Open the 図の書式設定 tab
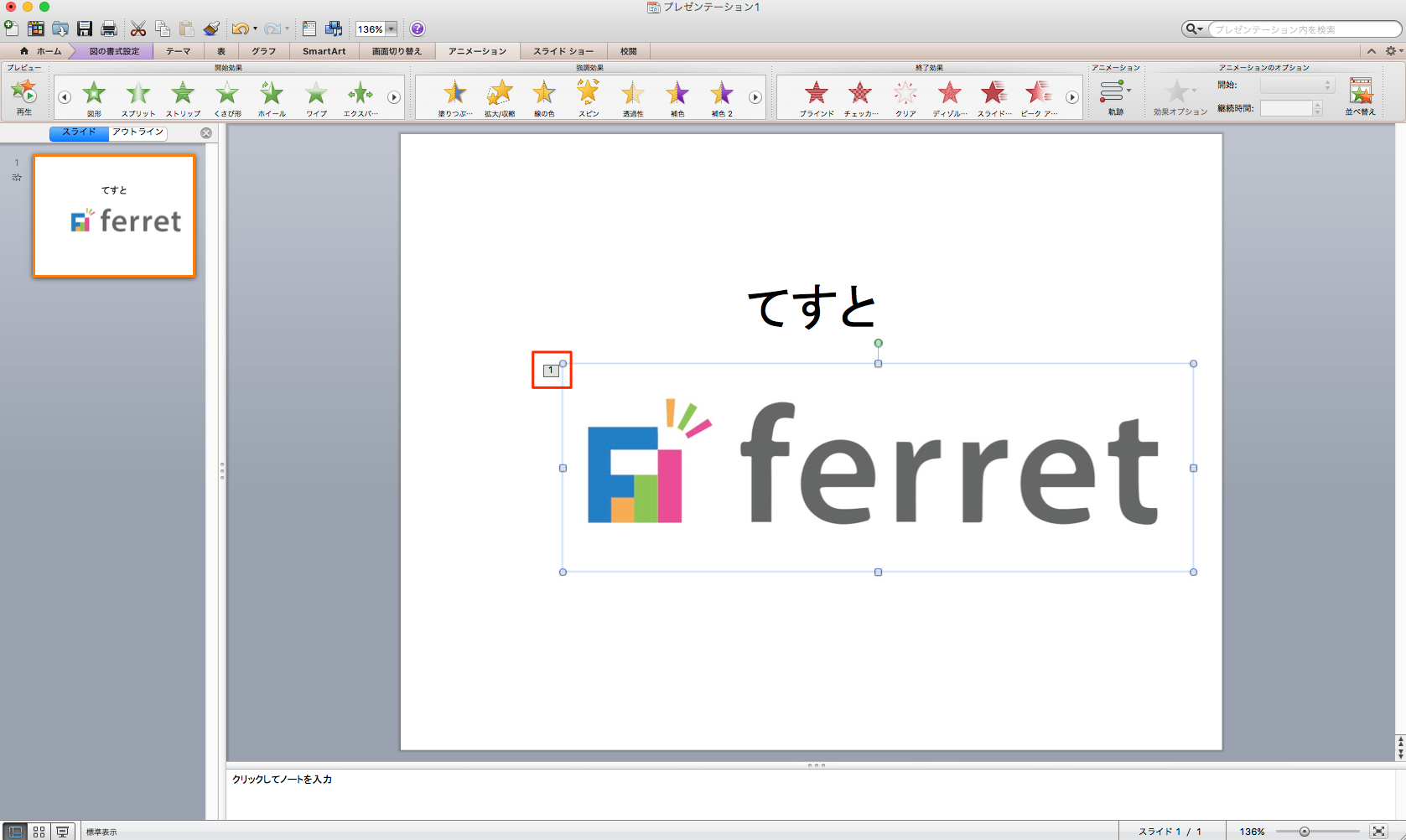This screenshot has height=840, width=1406. pyautogui.click(x=114, y=51)
